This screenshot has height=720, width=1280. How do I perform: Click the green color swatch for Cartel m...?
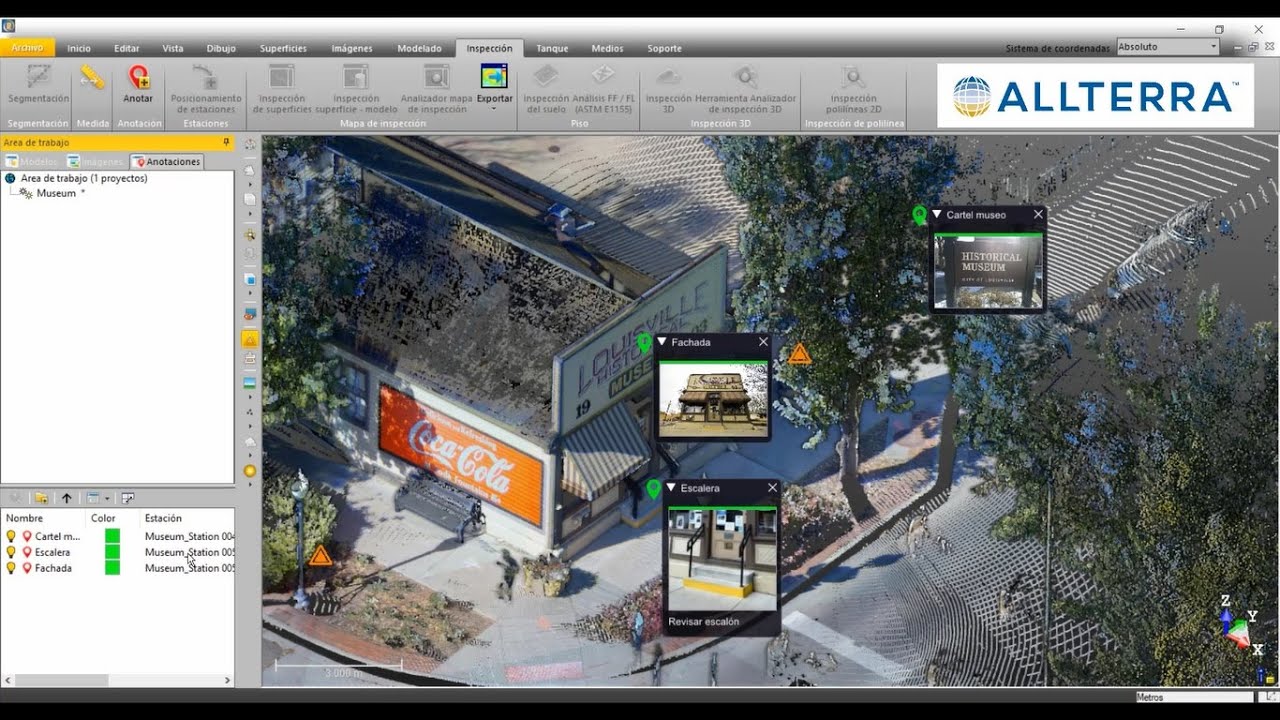[x=112, y=537]
